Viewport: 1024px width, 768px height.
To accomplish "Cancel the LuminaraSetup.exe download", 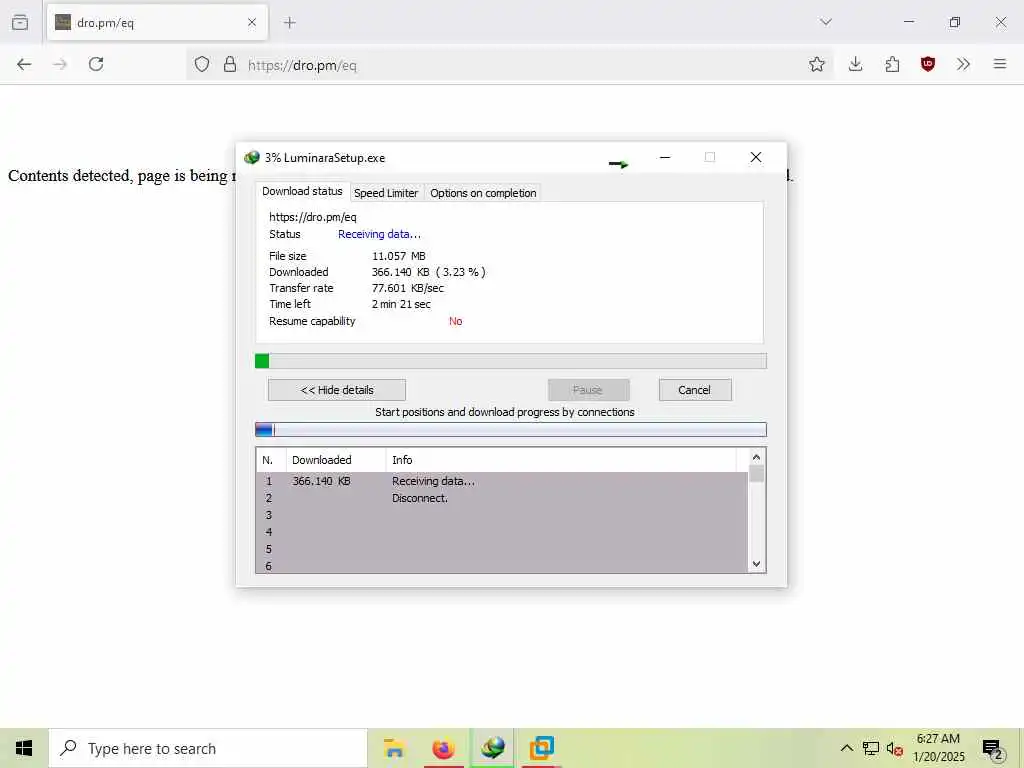I will [695, 390].
